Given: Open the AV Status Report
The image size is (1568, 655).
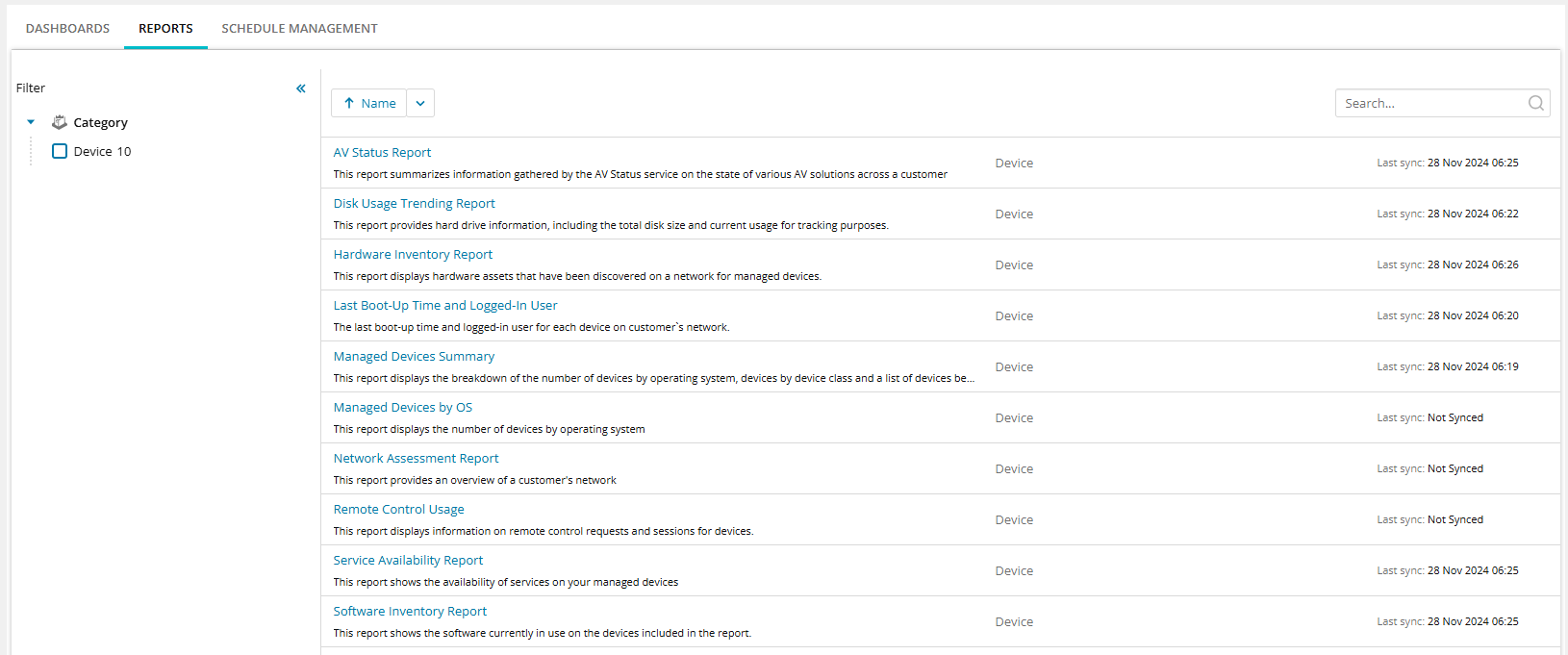Looking at the screenshot, I should (382, 152).
